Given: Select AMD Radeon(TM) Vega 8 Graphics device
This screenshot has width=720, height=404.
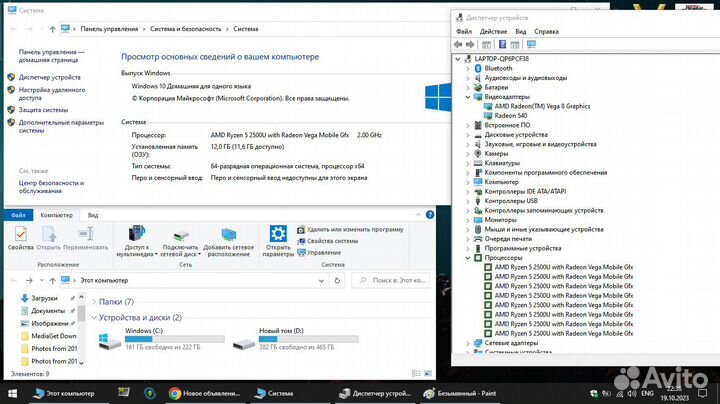Looking at the screenshot, I should coord(542,106).
